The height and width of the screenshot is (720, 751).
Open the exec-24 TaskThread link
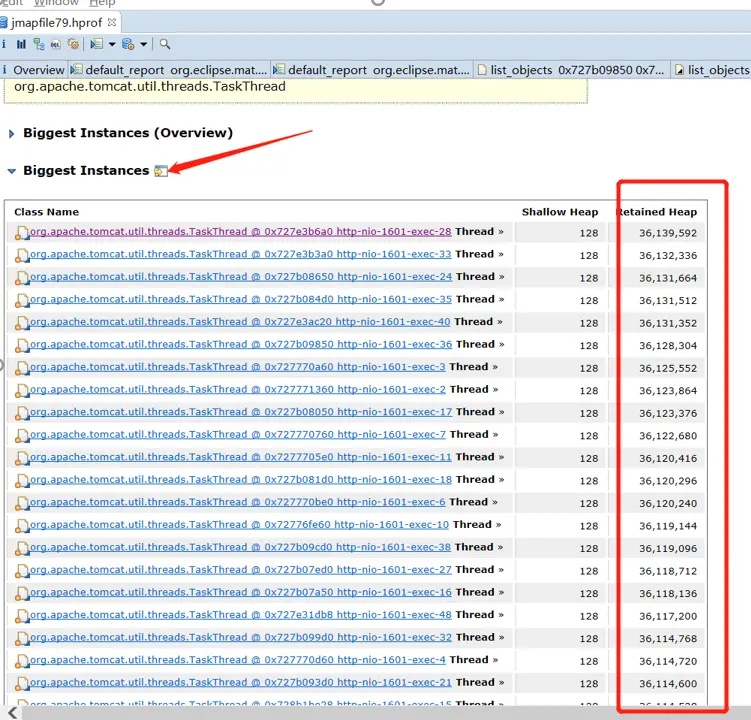tap(241, 277)
